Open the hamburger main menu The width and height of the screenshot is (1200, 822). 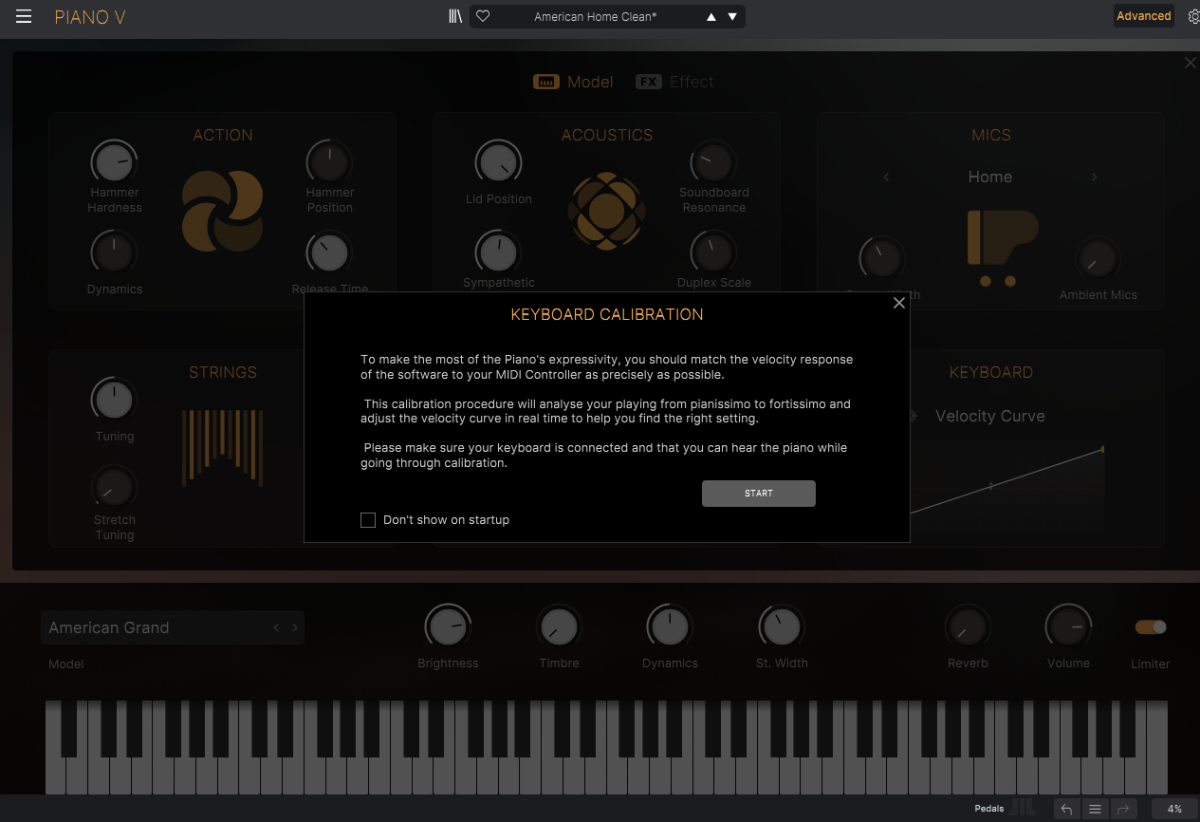[23, 17]
